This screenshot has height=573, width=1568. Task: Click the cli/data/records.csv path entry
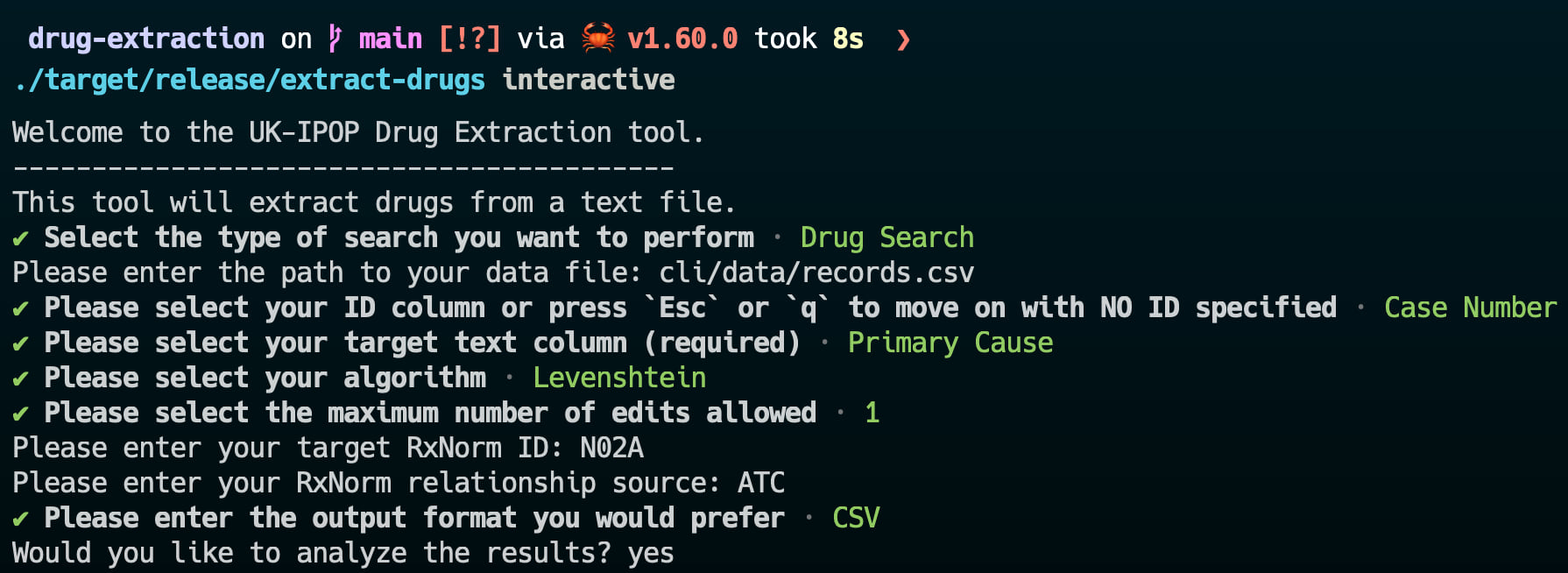[816, 272]
